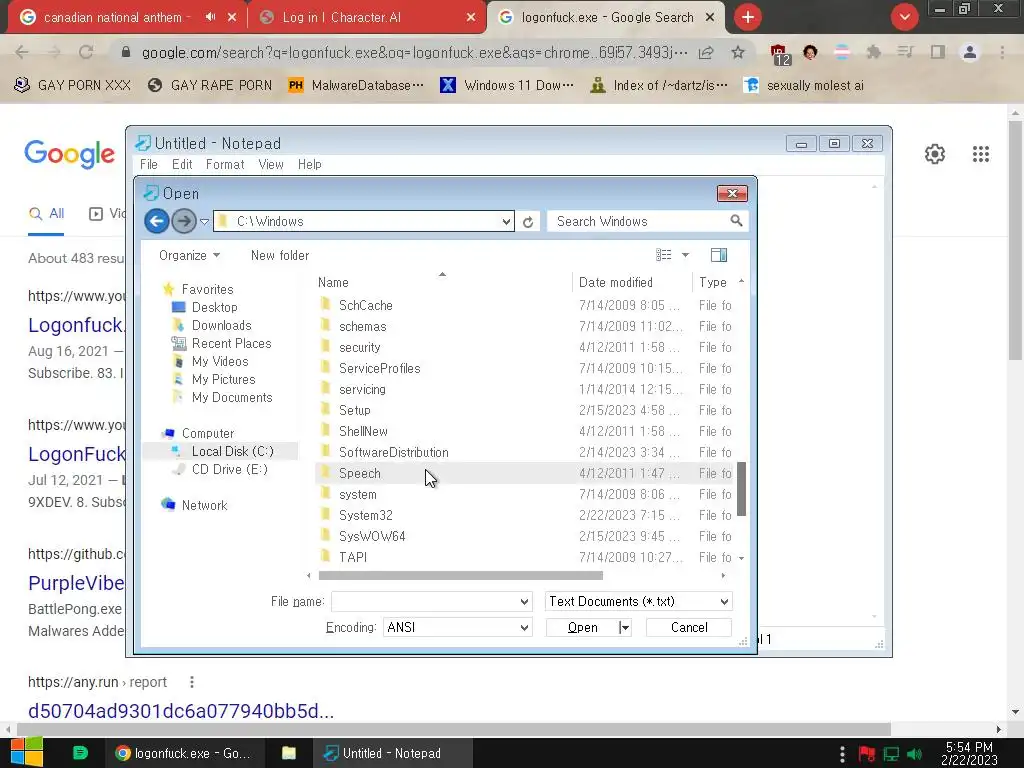Open Notepad's View menu
1024x768 pixels.
click(x=270, y=165)
